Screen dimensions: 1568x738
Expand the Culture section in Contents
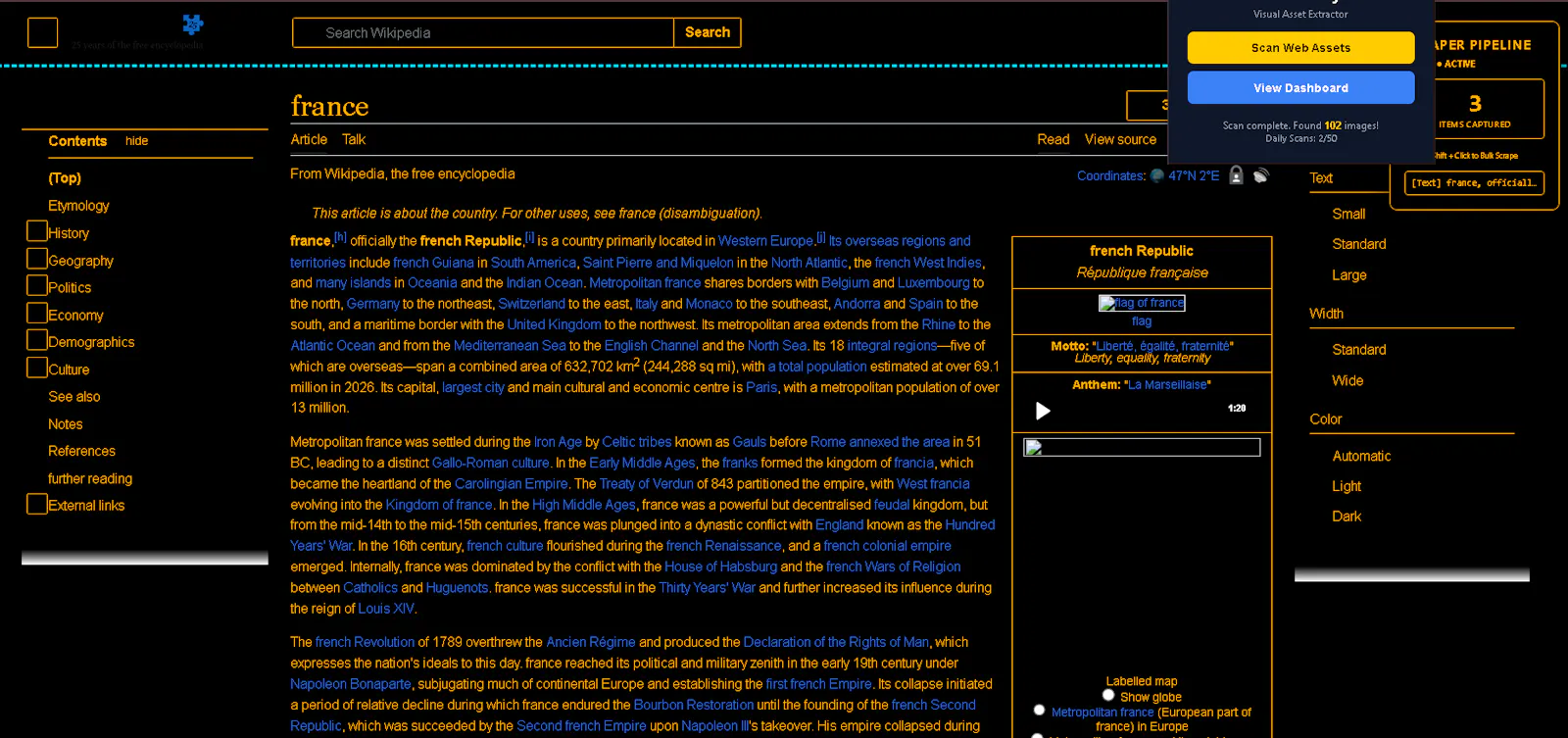click(37, 368)
